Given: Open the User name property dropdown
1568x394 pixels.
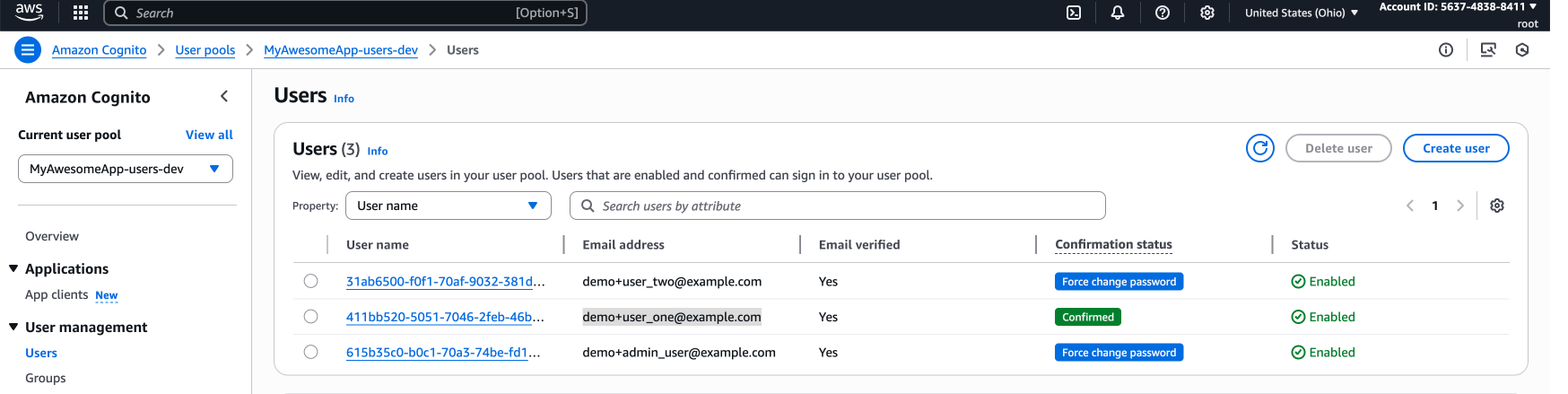Looking at the screenshot, I should [x=448, y=206].
